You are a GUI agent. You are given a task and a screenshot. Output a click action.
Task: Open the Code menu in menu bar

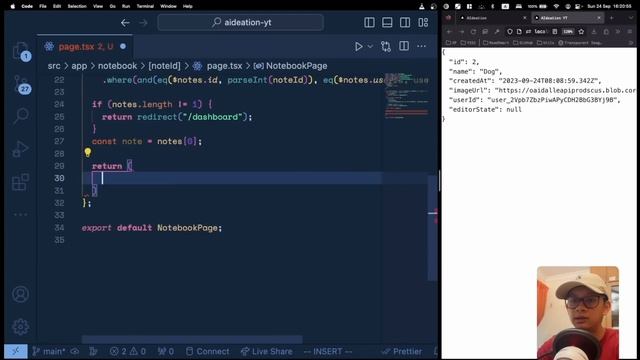point(27,6)
